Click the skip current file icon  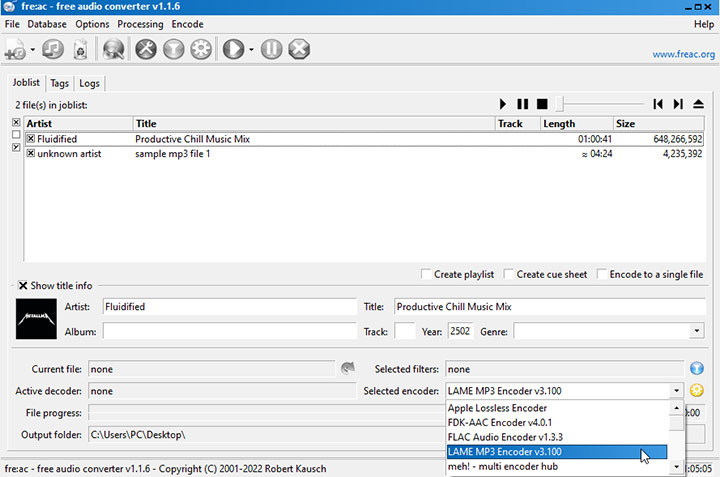[348, 368]
